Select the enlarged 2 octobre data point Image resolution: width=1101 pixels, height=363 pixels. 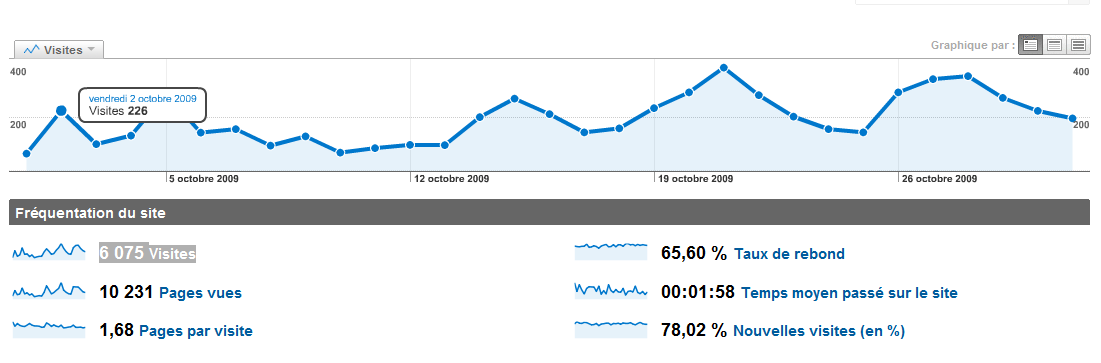click(x=61, y=110)
